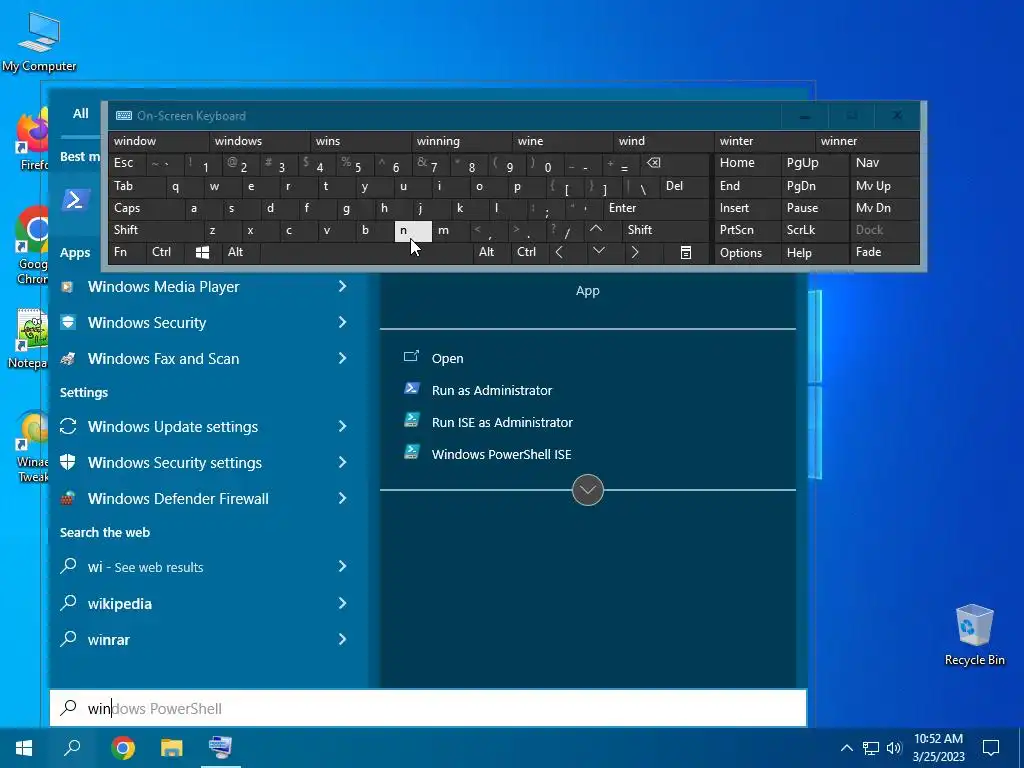Open Recycle Bin desktop icon

click(974, 635)
